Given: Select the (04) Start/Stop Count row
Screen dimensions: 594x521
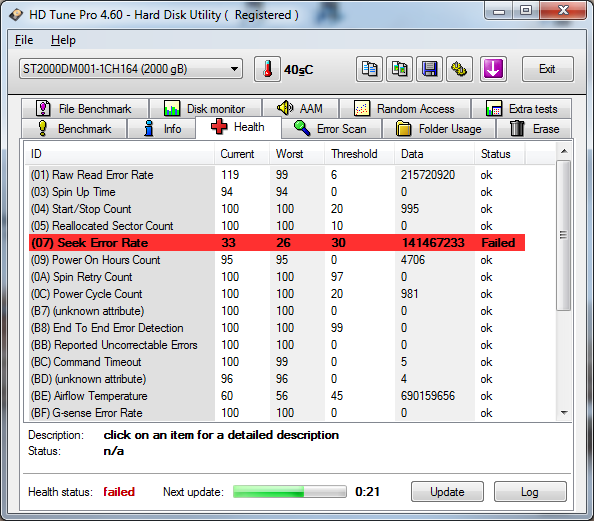Looking at the screenshot, I should pos(277,209).
